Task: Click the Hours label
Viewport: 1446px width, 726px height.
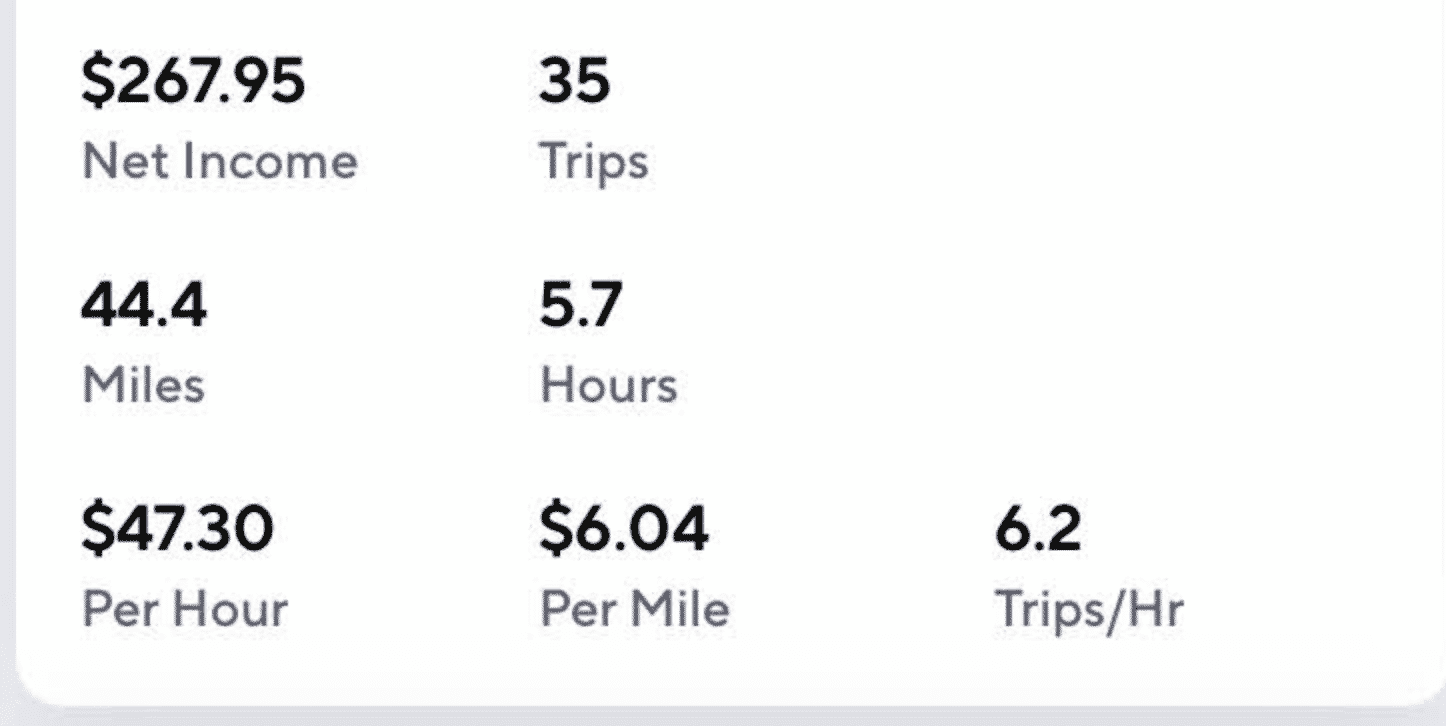Action: pos(609,386)
